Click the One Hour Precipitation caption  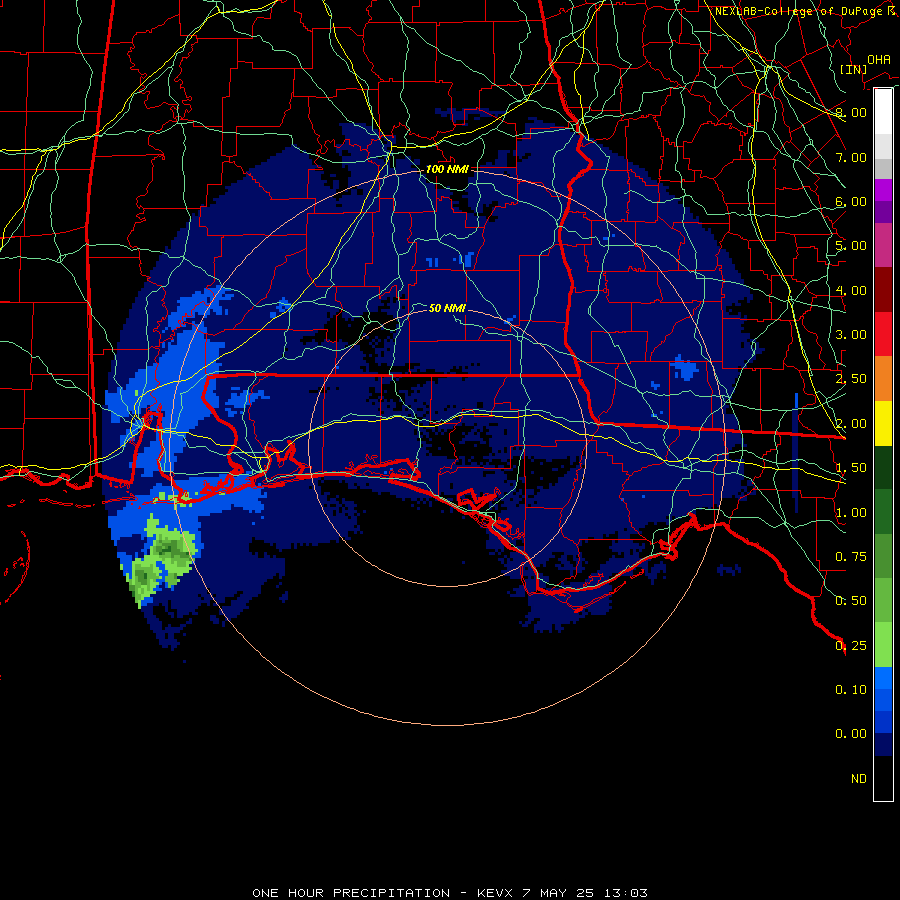coord(449,893)
